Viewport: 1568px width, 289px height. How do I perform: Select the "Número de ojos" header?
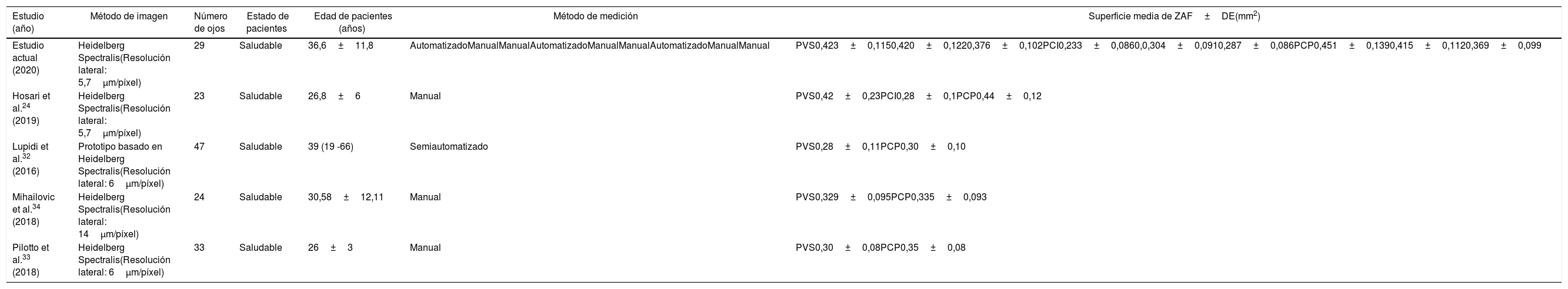pyautogui.click(x=210, y=22)
